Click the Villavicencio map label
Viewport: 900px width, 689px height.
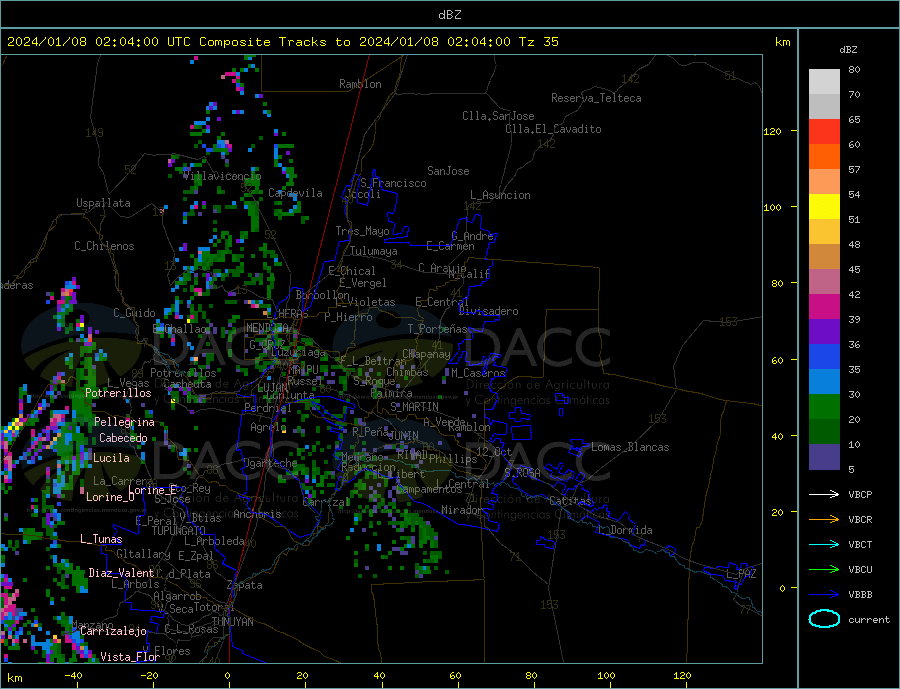[222, 176]
